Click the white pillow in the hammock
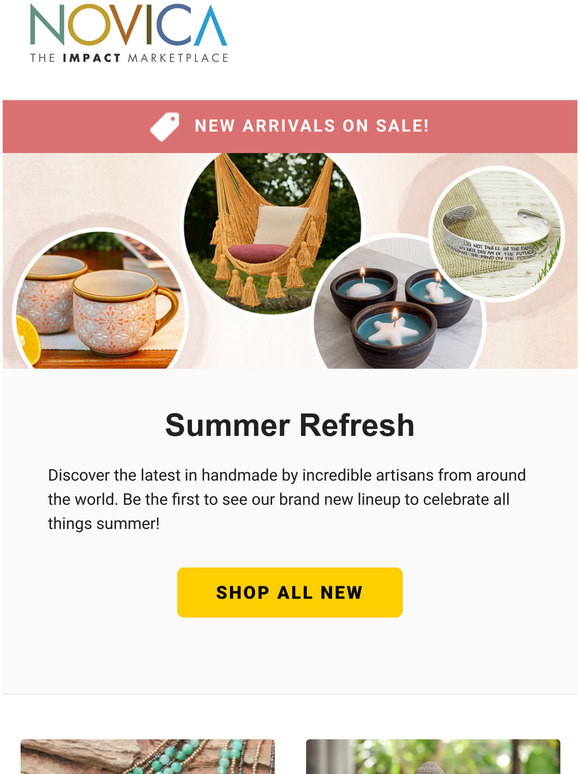 pos(279,225)
